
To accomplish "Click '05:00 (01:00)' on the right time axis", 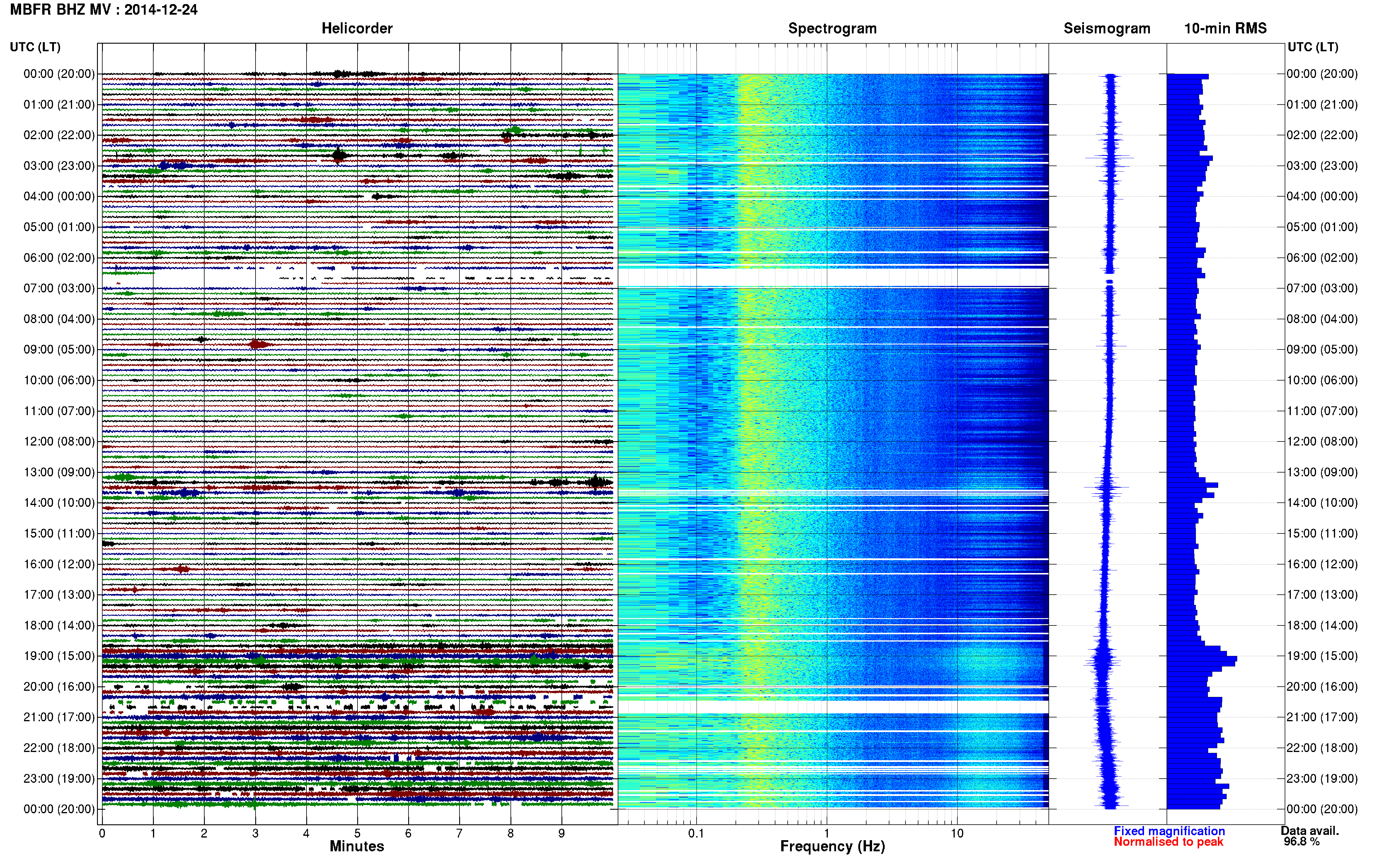I will pos(1322,227).
